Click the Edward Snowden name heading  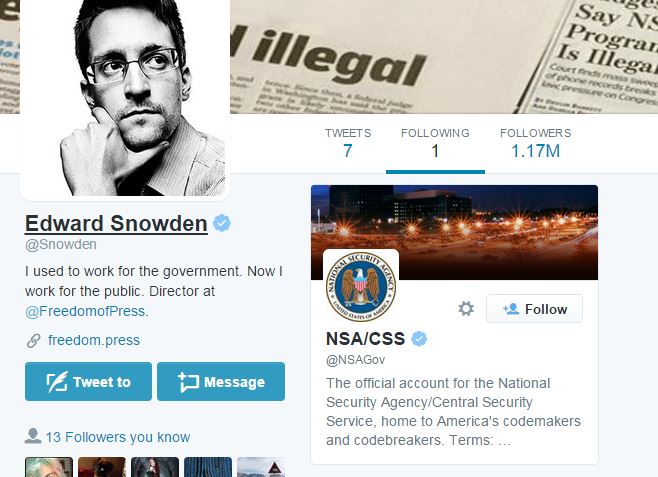(x=116, y=223)
